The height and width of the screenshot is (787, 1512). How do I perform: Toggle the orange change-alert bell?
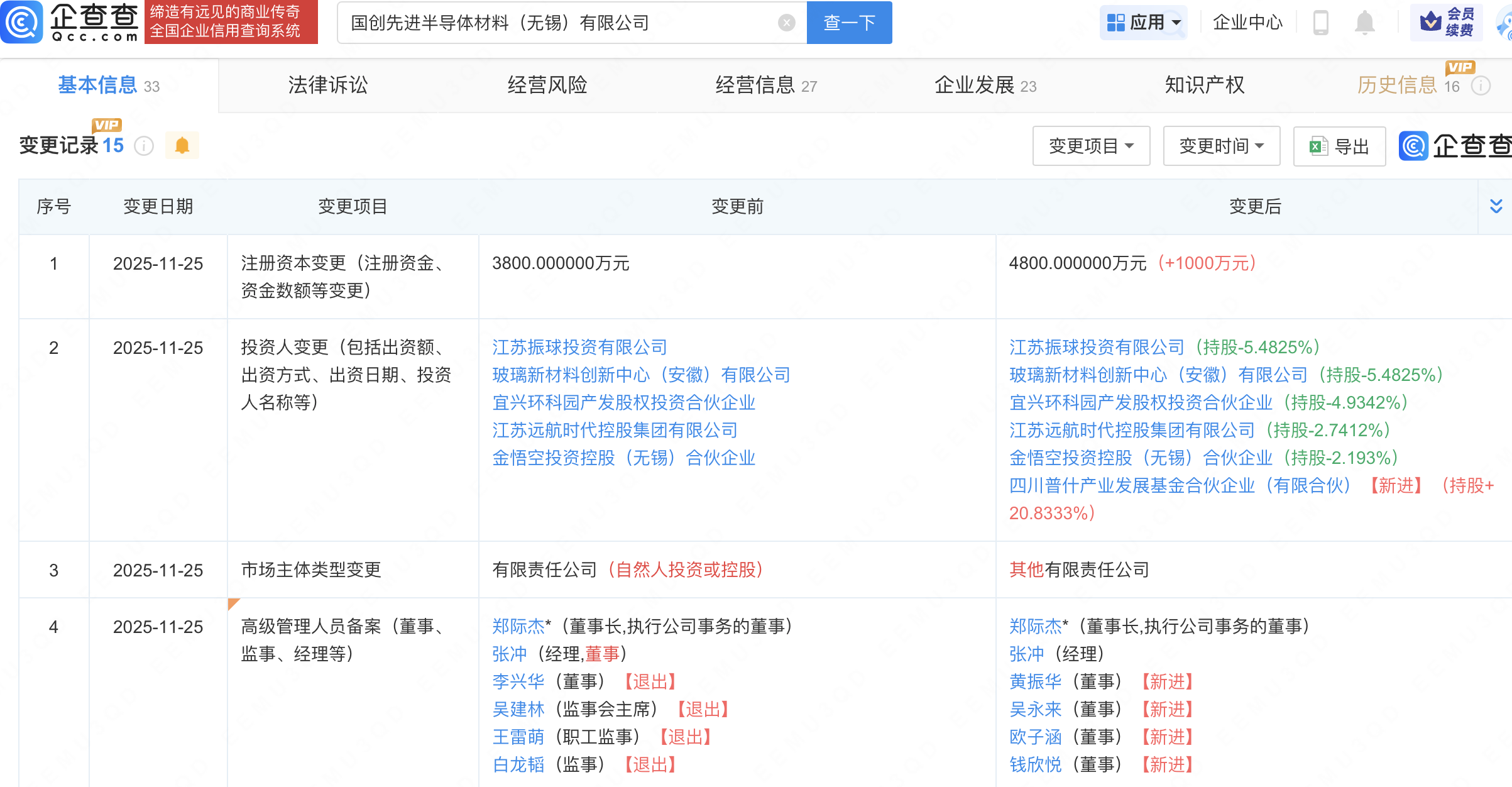[182, 146]
